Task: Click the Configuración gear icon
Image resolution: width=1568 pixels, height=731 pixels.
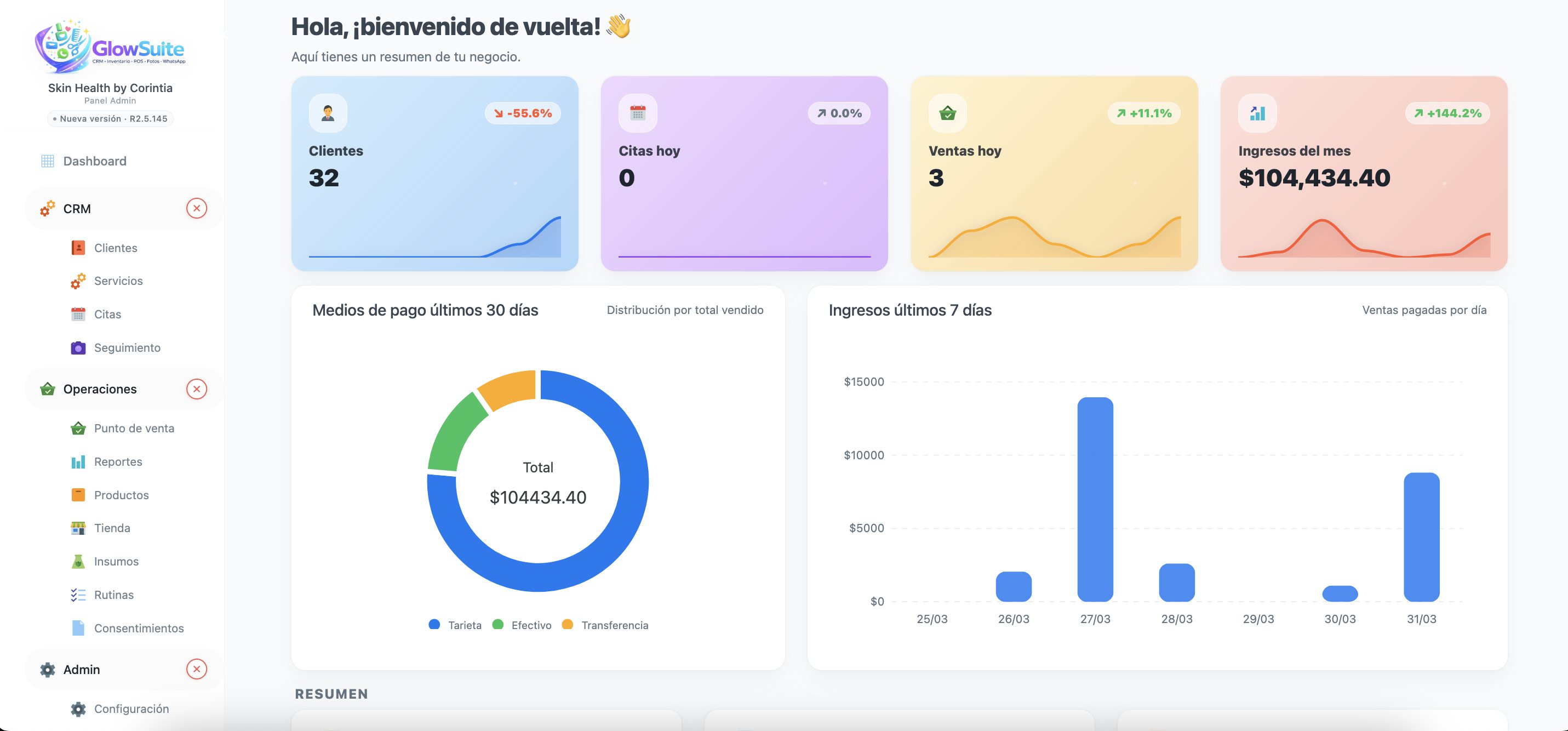Action: pyautogui.click(x=78, y=709)
